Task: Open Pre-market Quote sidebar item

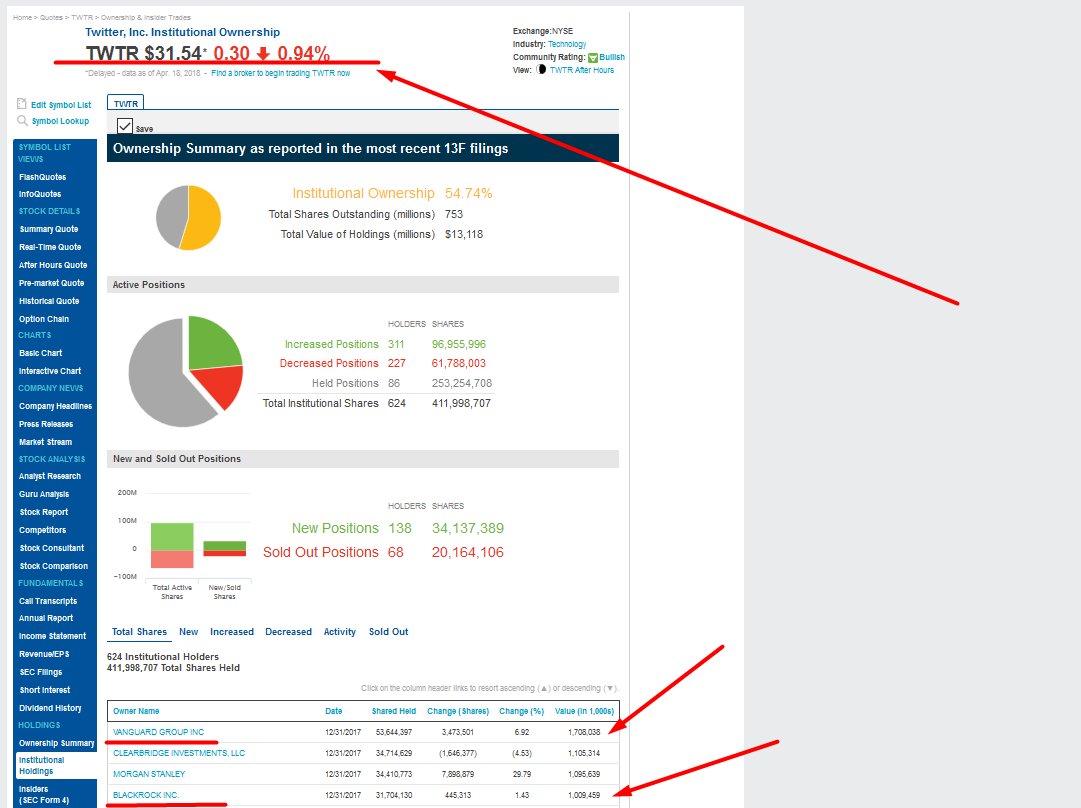Action: tap(52, 283)
